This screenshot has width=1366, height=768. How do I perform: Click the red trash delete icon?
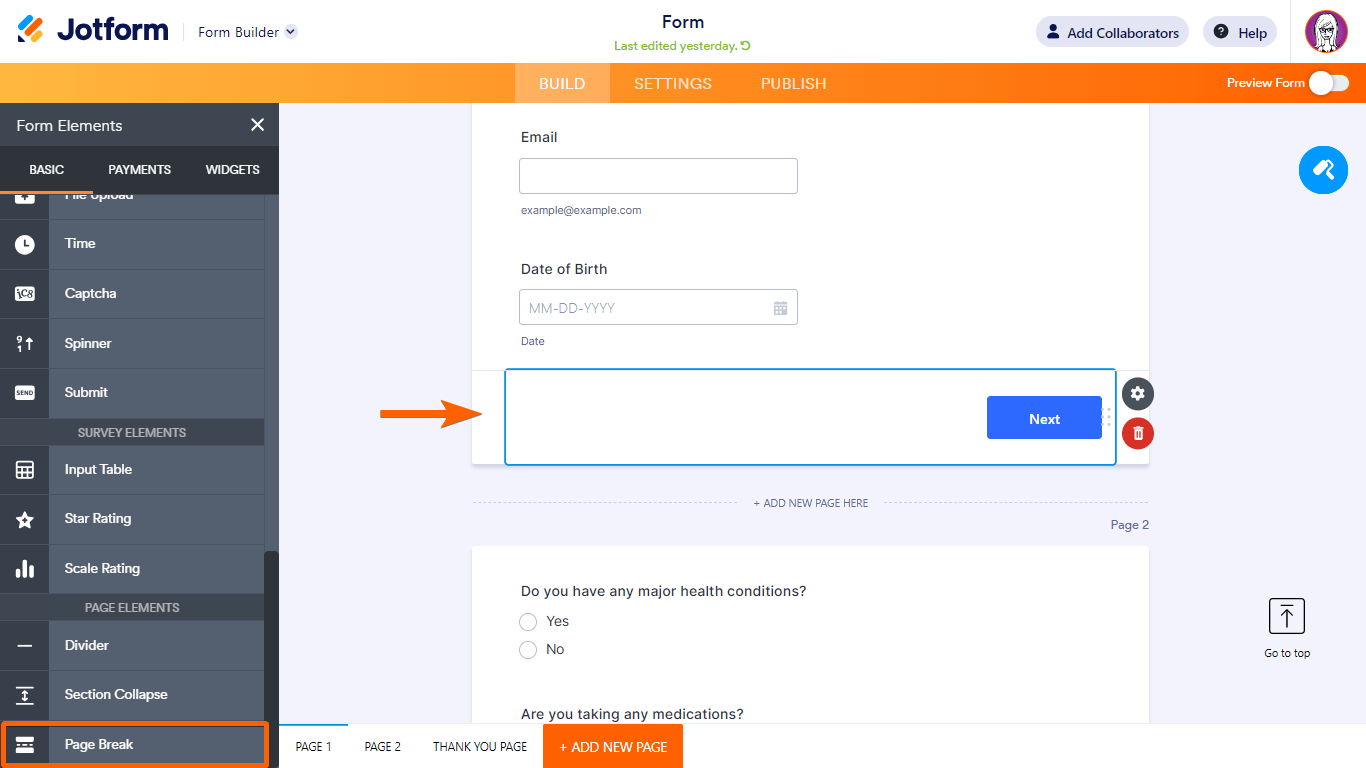[x=1137, y=433]
